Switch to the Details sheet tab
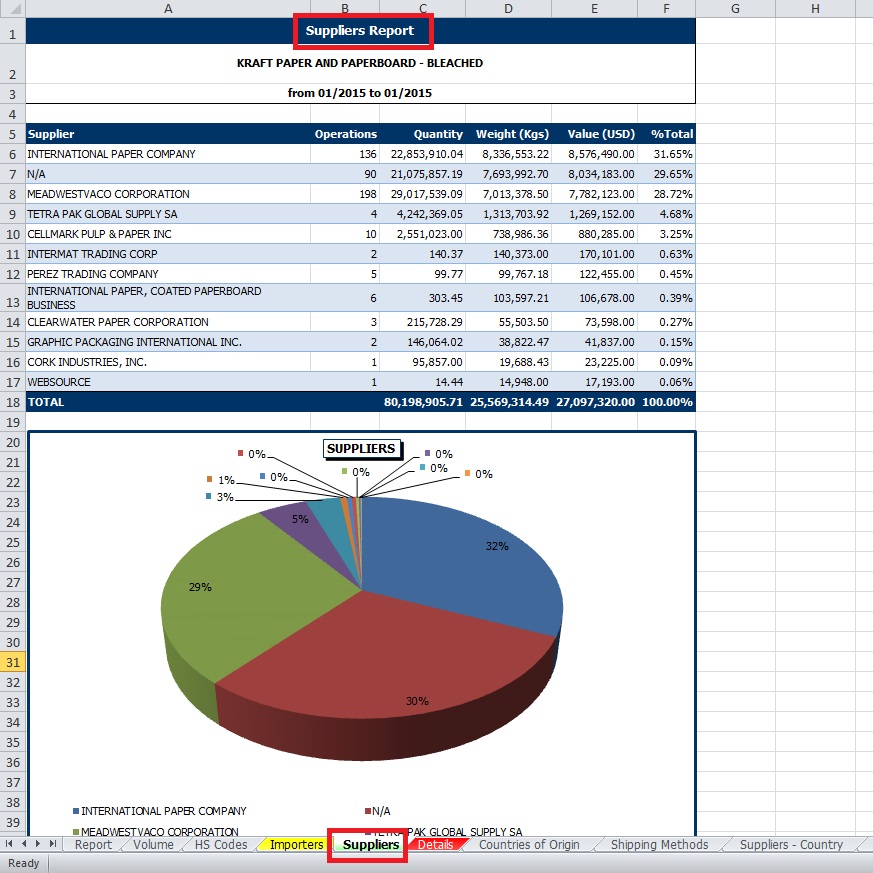 (x=435, y=845)
